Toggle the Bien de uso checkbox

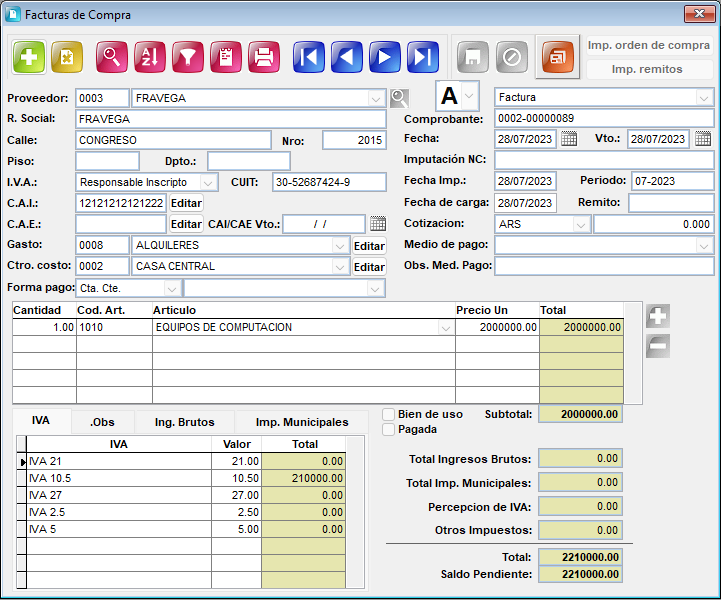tap(389, 414)
